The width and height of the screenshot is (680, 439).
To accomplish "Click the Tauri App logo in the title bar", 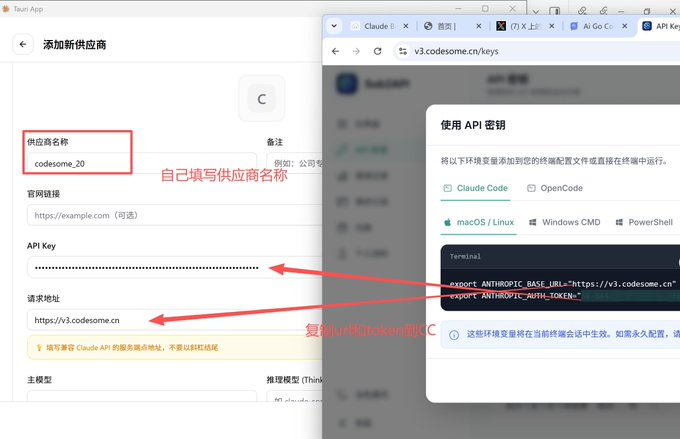I will 6,9.
